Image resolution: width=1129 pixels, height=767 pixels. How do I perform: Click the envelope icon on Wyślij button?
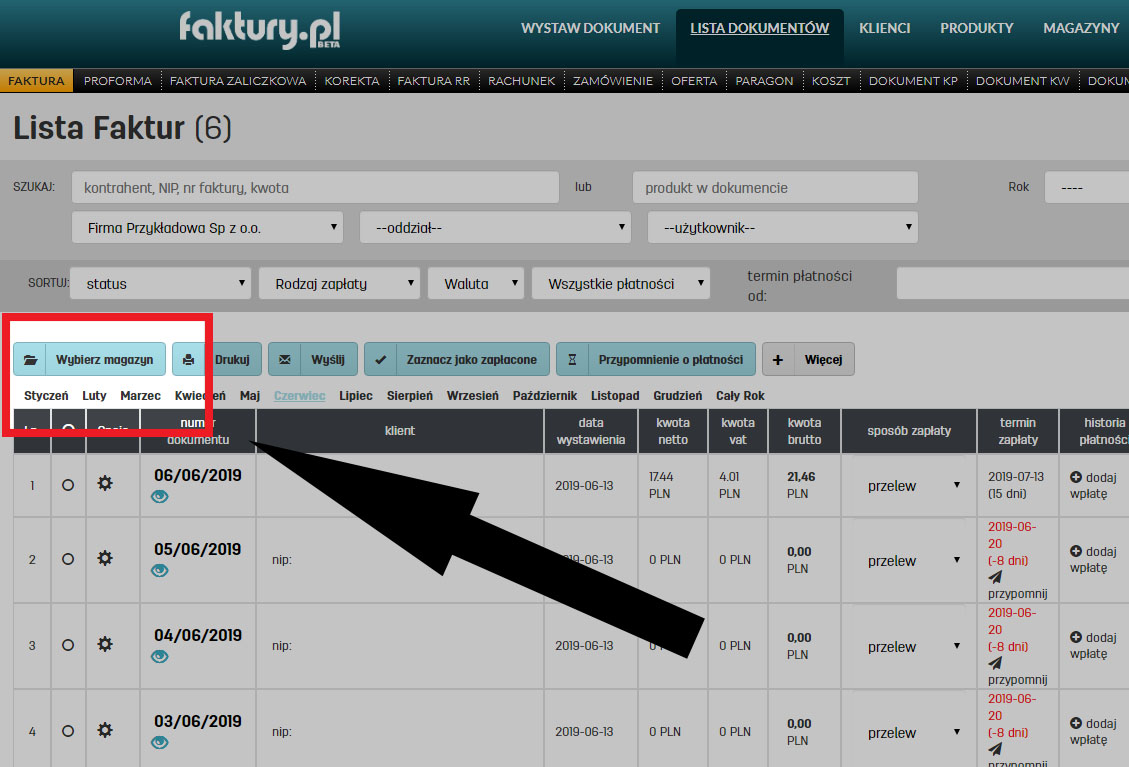click(285, 359)
